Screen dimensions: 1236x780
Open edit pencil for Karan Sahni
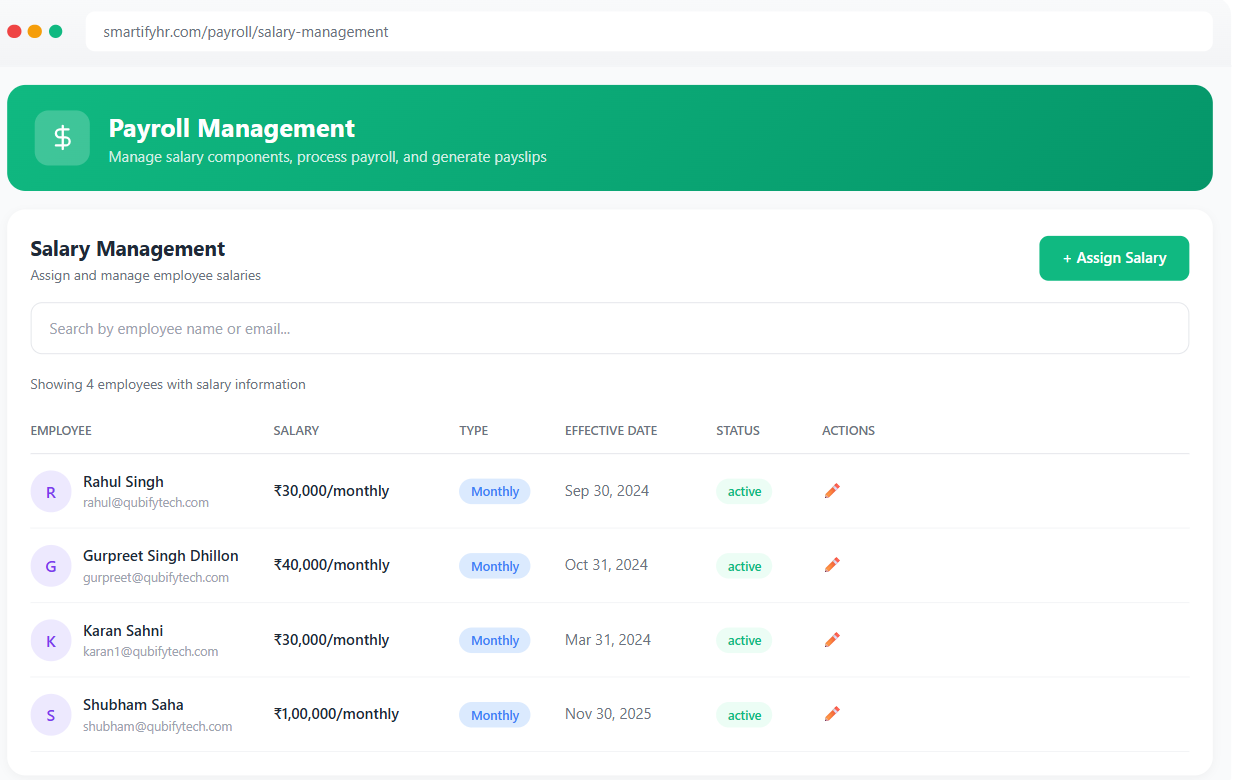coord(832,640)
